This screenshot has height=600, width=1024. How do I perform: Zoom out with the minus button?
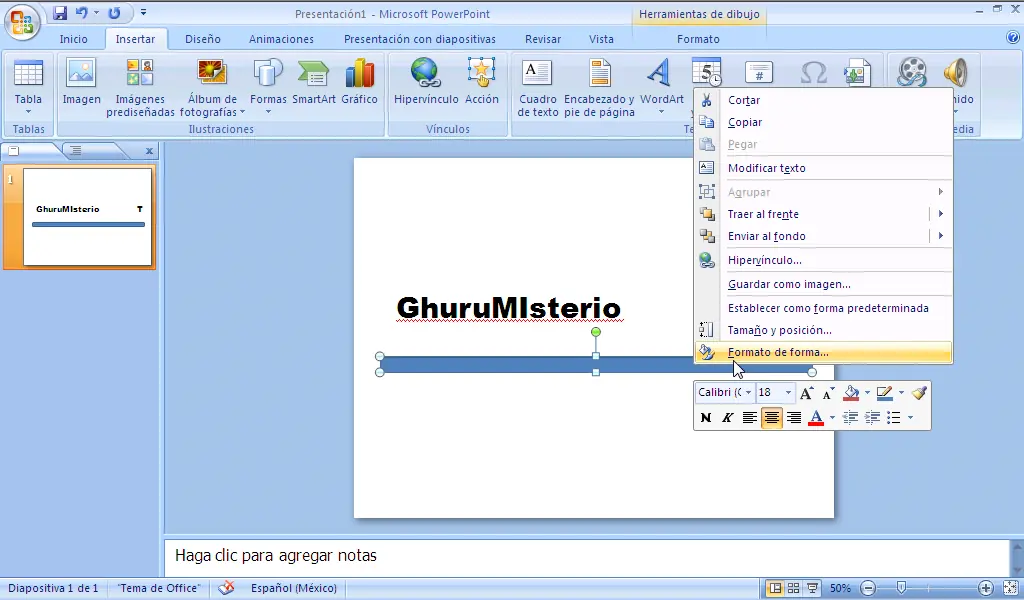[x=868, y=588]
